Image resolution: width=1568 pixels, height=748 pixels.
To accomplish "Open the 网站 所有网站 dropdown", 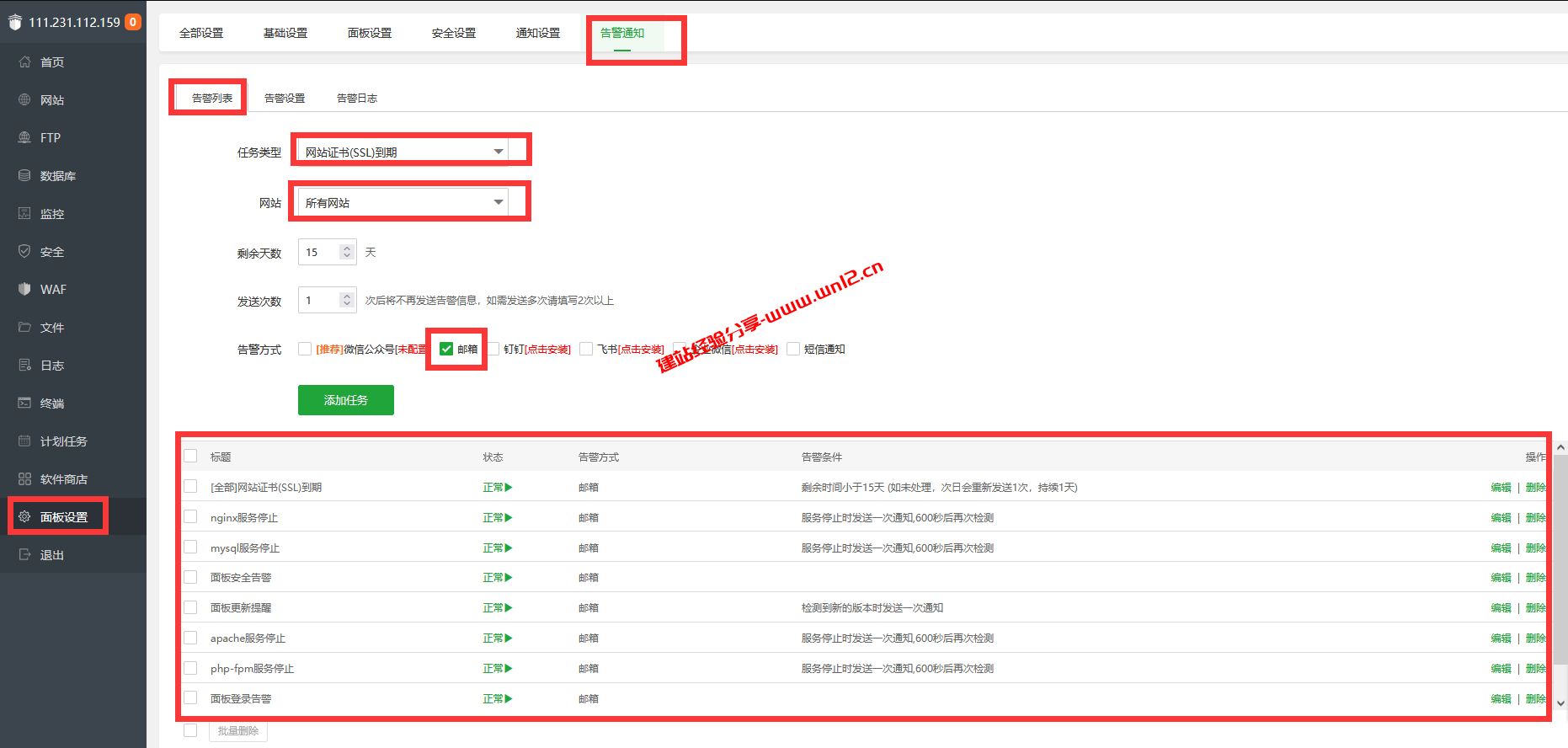I will point(403,202).
